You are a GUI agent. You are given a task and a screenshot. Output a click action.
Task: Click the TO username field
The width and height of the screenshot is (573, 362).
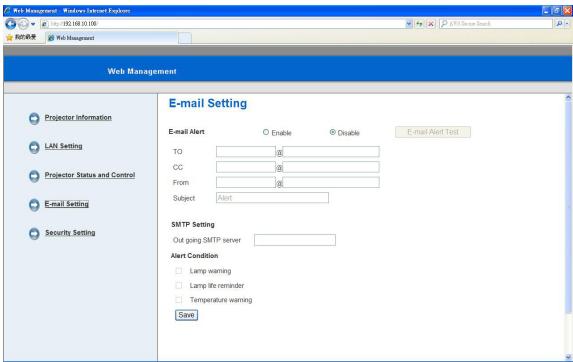point(246,152)
